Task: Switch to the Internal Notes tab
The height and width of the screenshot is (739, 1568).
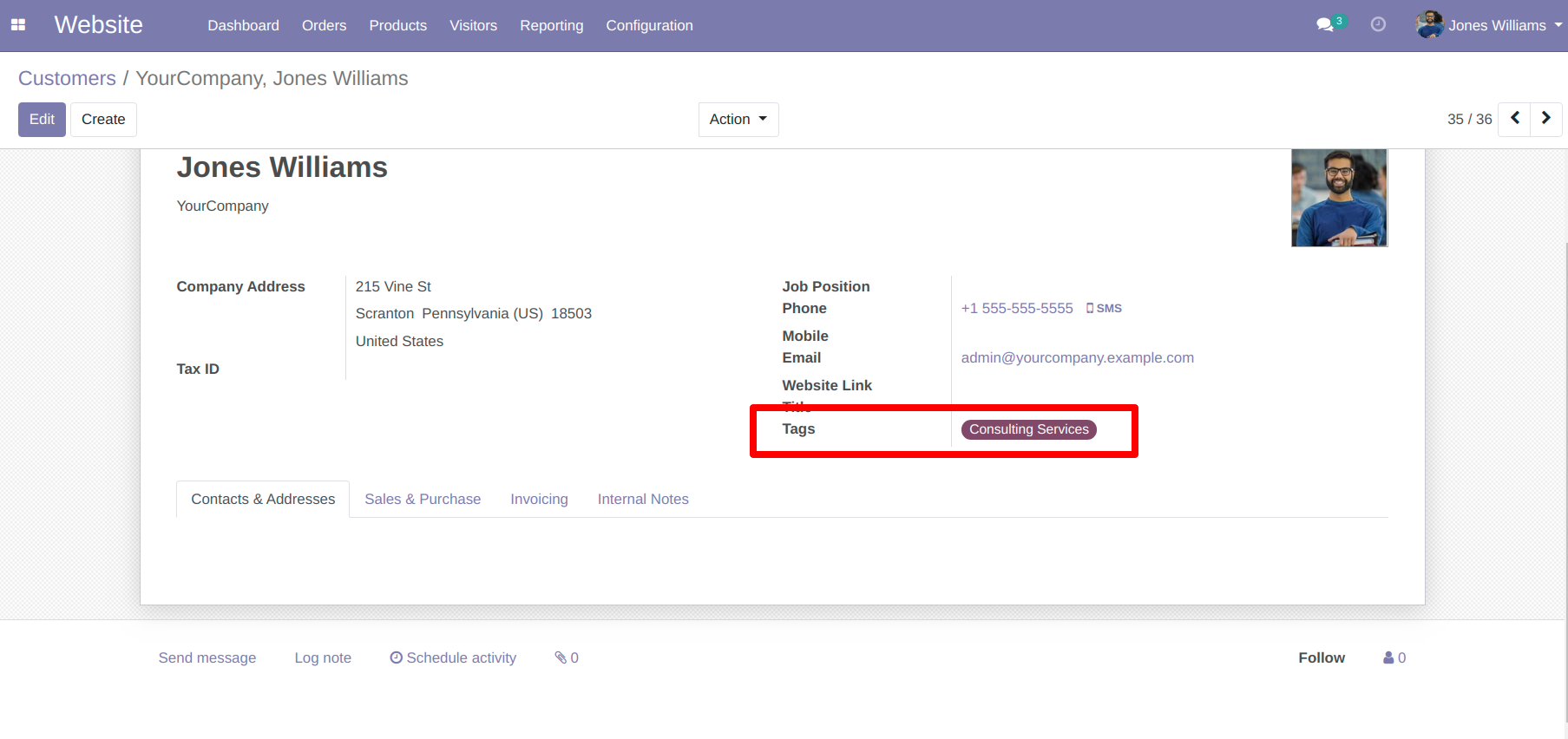Action: pyautogui.click(x=642, y=500)
